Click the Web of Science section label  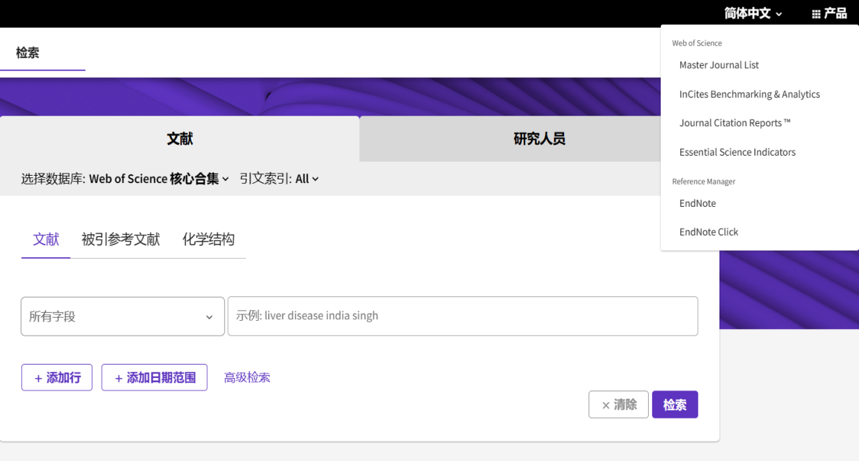click(x=697, y=43)
